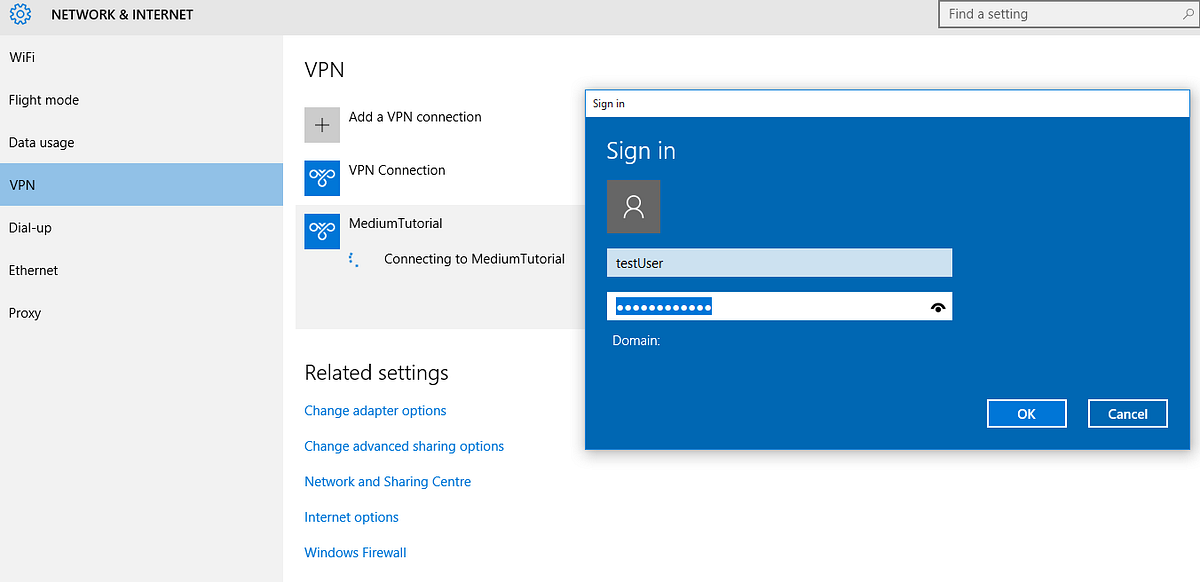This screenshot has width=1200, height=582.
Task: Open Data usage section
Action: click(141, 142)
